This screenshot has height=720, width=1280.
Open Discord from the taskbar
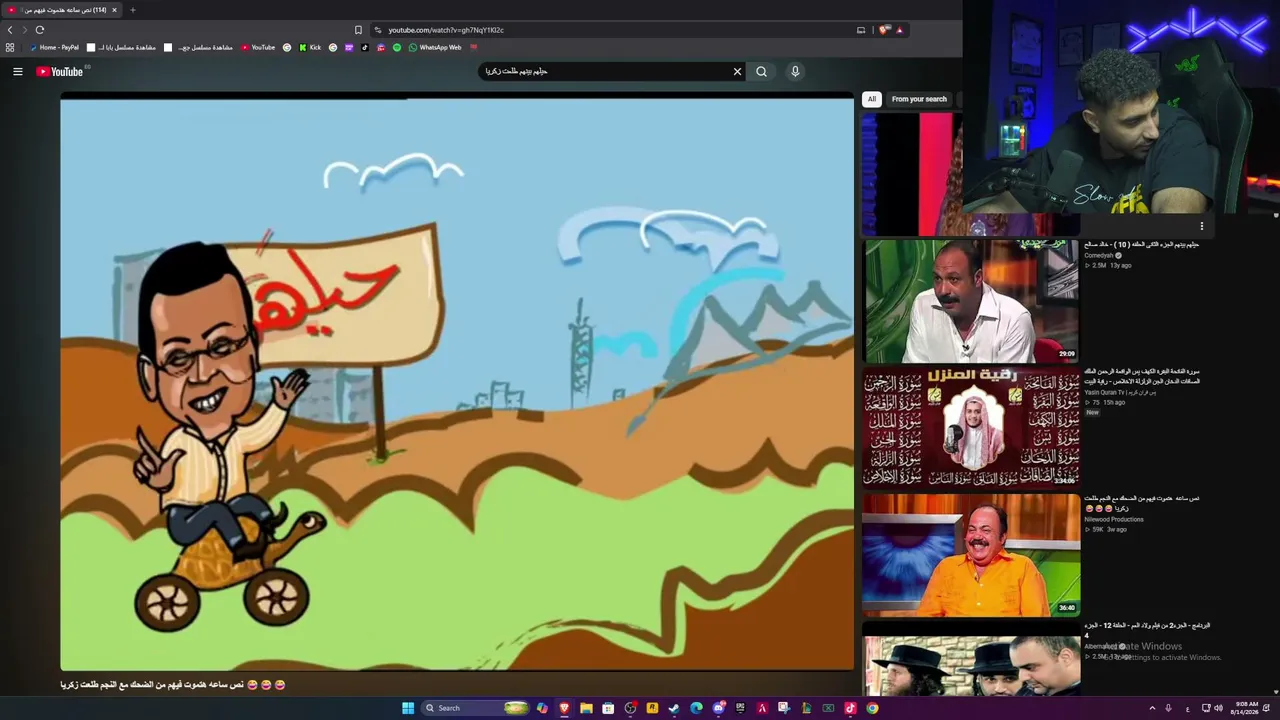click(718, 708)
